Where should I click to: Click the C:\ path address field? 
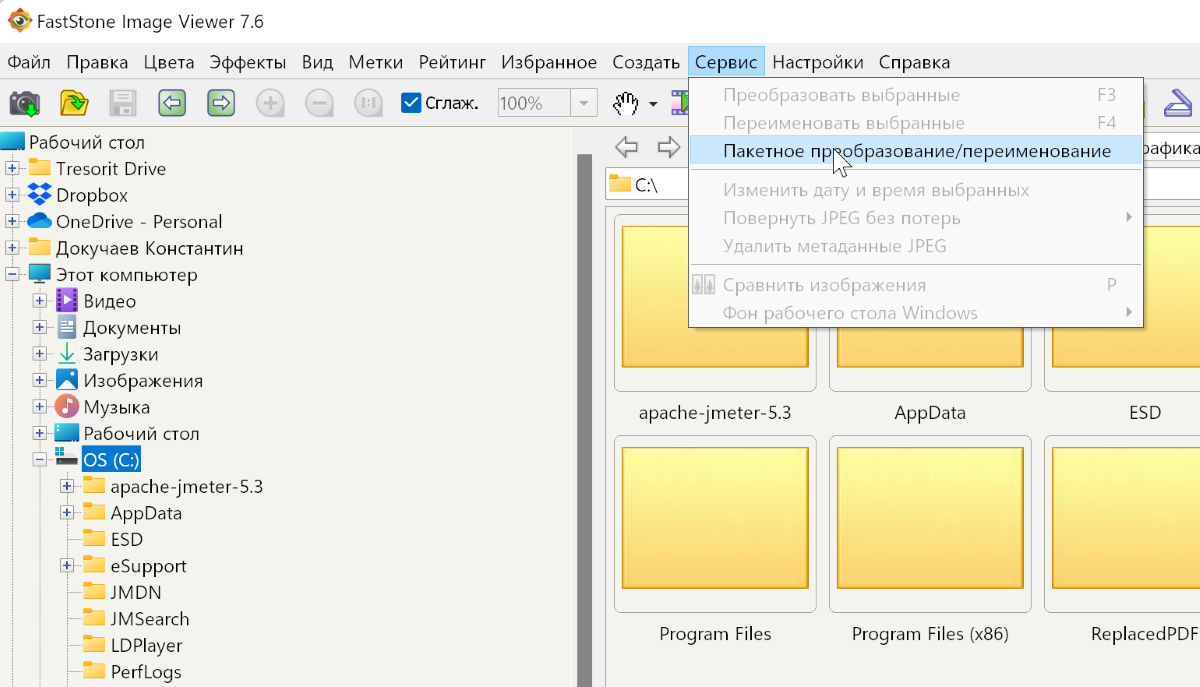647,184
